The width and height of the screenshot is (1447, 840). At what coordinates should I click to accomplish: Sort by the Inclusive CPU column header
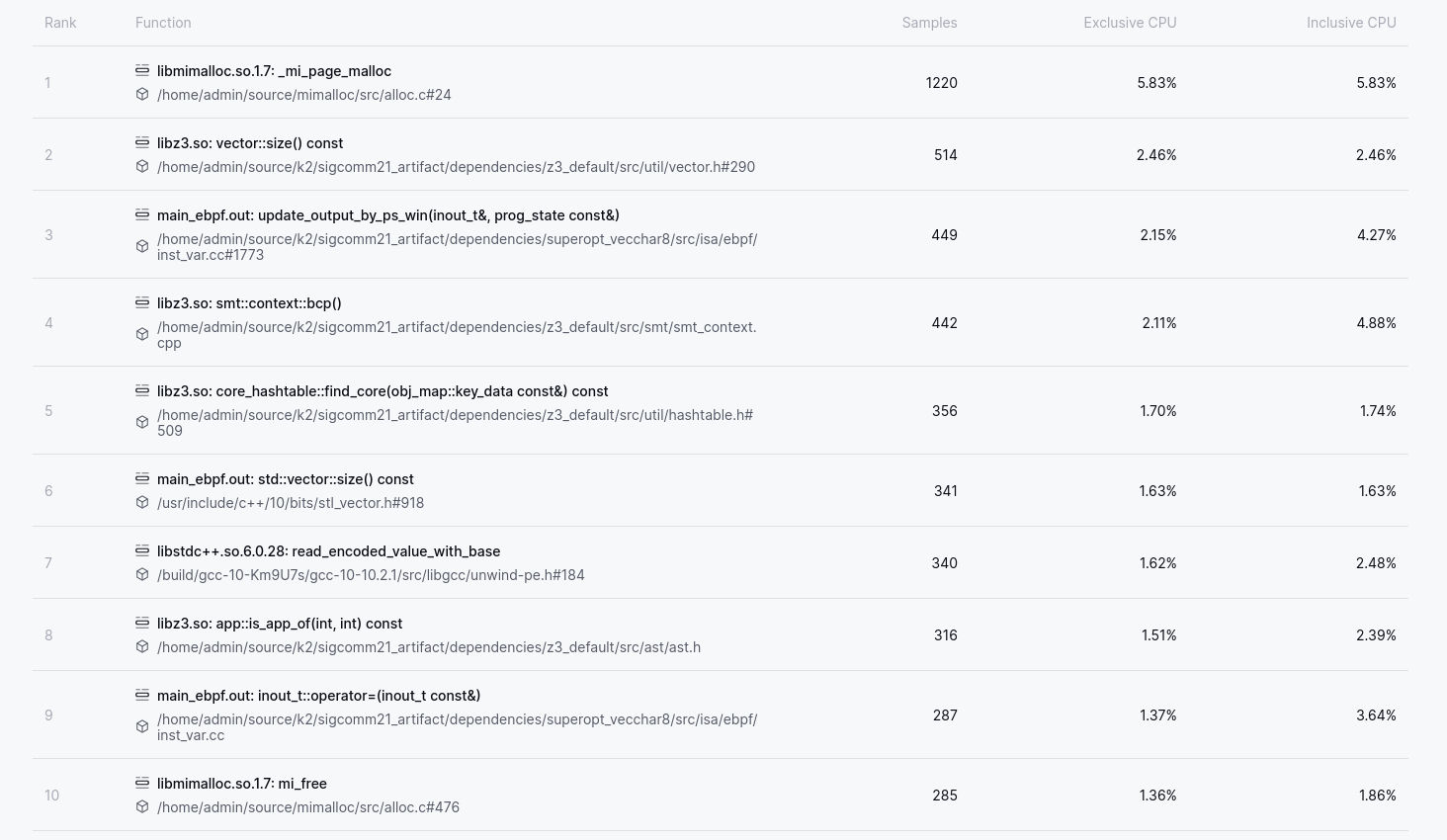coord(1350,23)
